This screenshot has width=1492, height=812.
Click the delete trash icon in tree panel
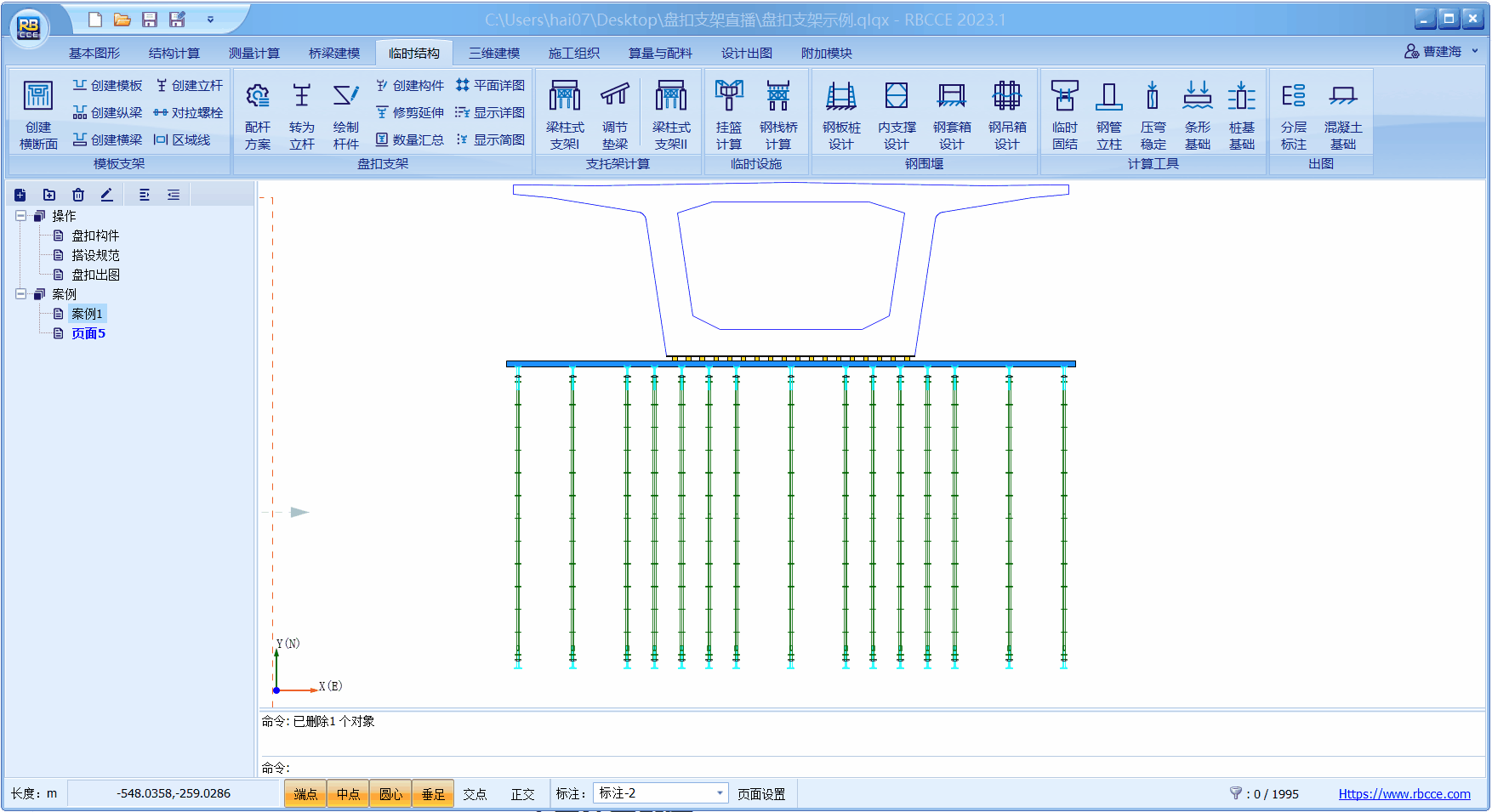click(x=78, y=195)
